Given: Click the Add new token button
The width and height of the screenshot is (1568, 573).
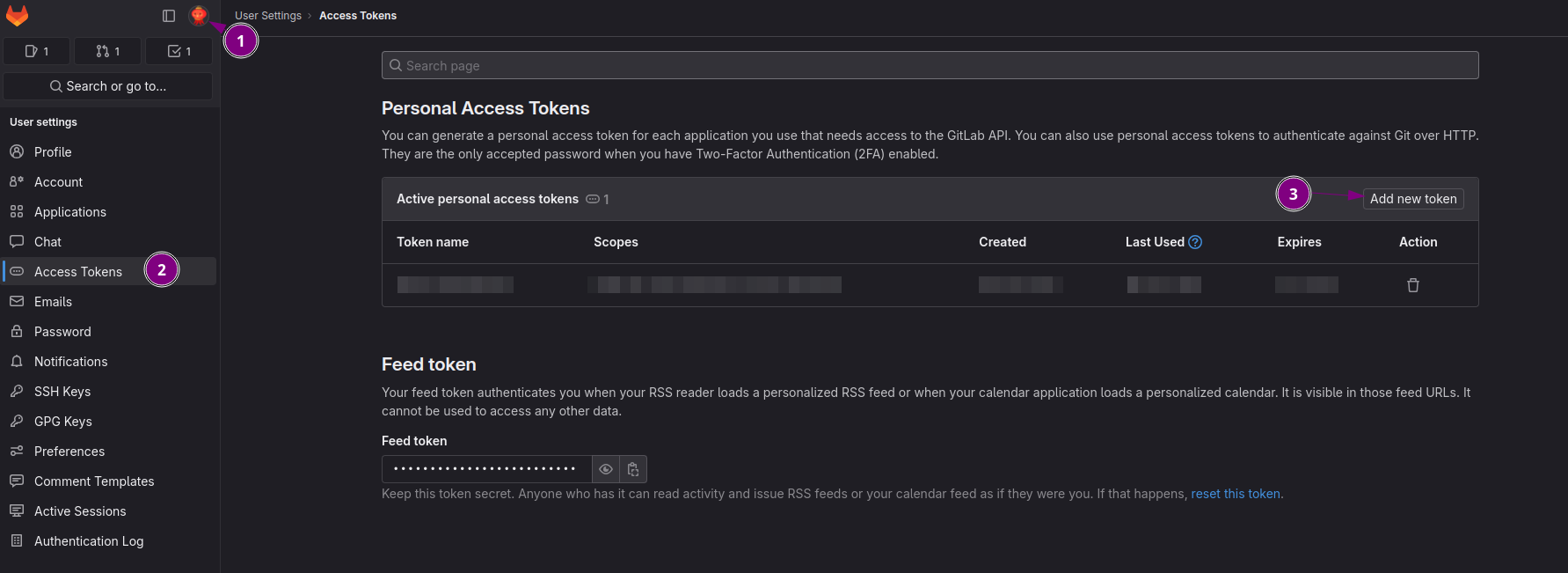Looking at the screenshot, I should point(1412,199).
